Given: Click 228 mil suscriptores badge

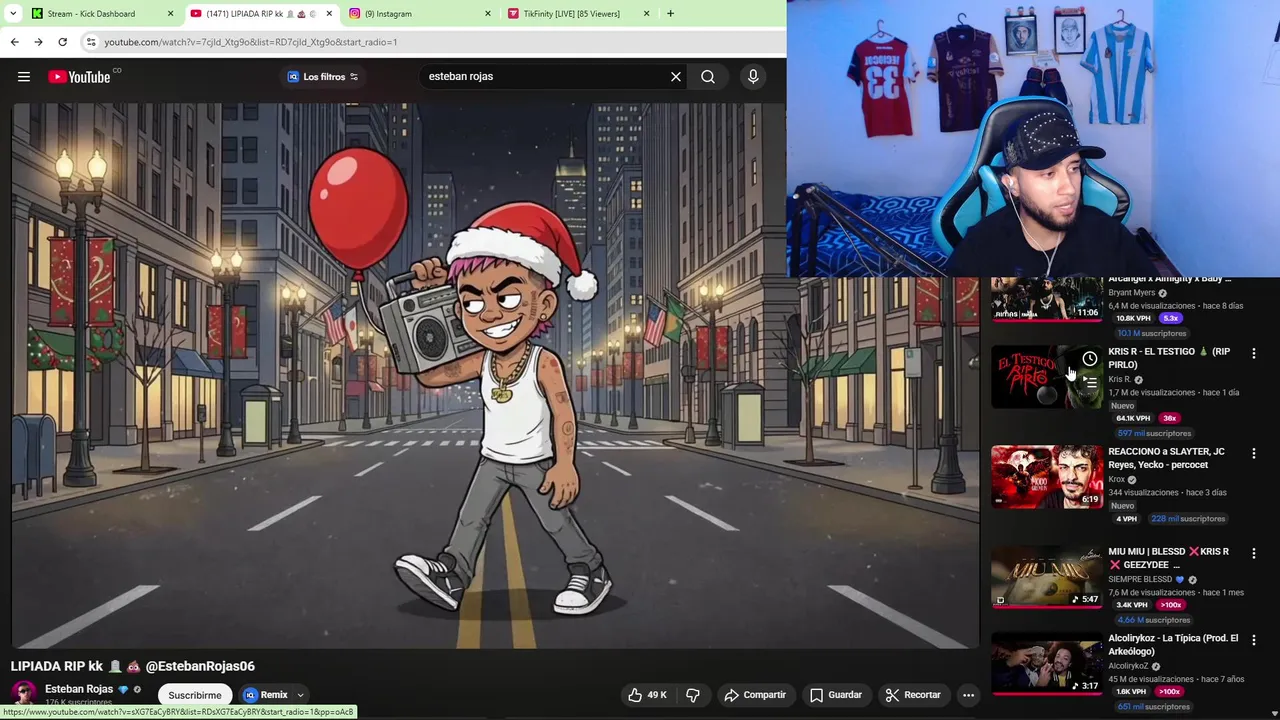Looking at the screenshot, I should (1188, 519).
